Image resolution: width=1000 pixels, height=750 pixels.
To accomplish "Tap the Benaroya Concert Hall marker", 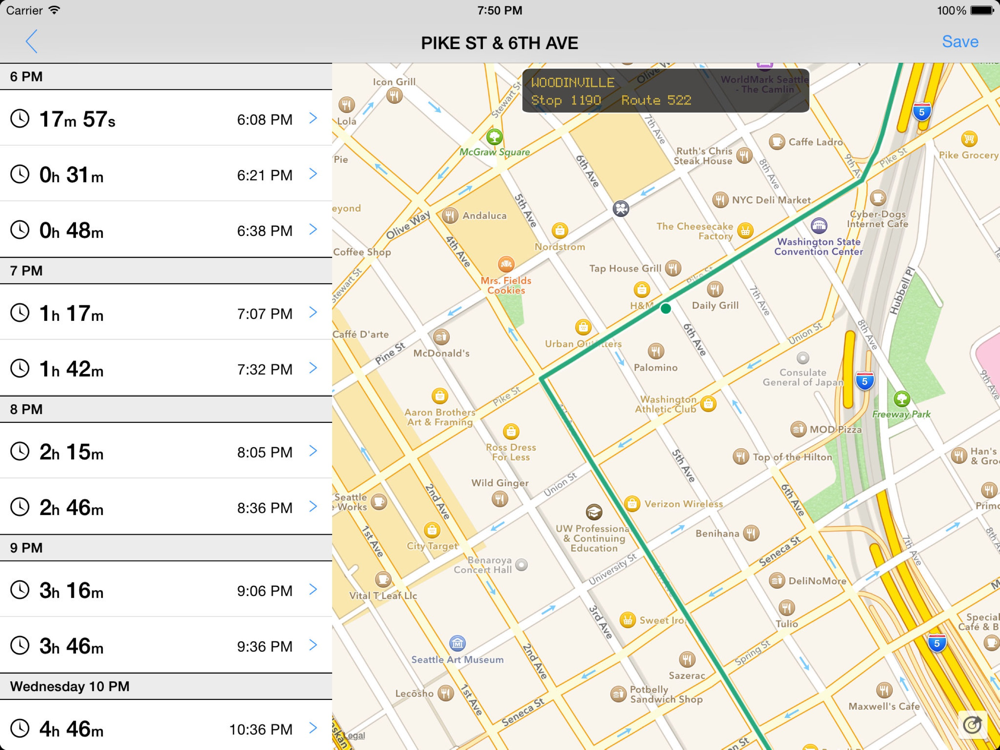I will coord(522,564).
